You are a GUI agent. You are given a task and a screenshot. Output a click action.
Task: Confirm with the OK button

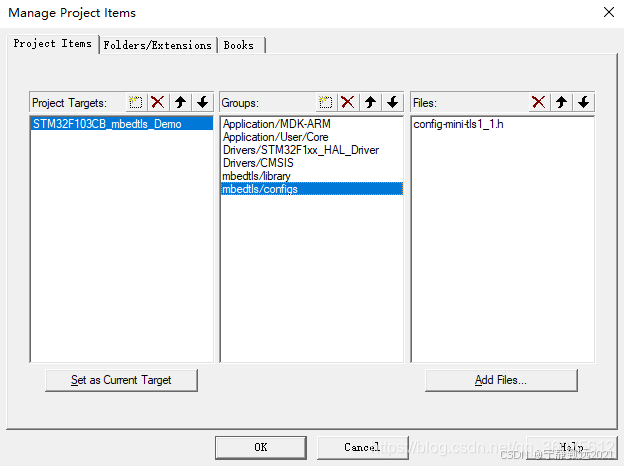pos(261,447)
